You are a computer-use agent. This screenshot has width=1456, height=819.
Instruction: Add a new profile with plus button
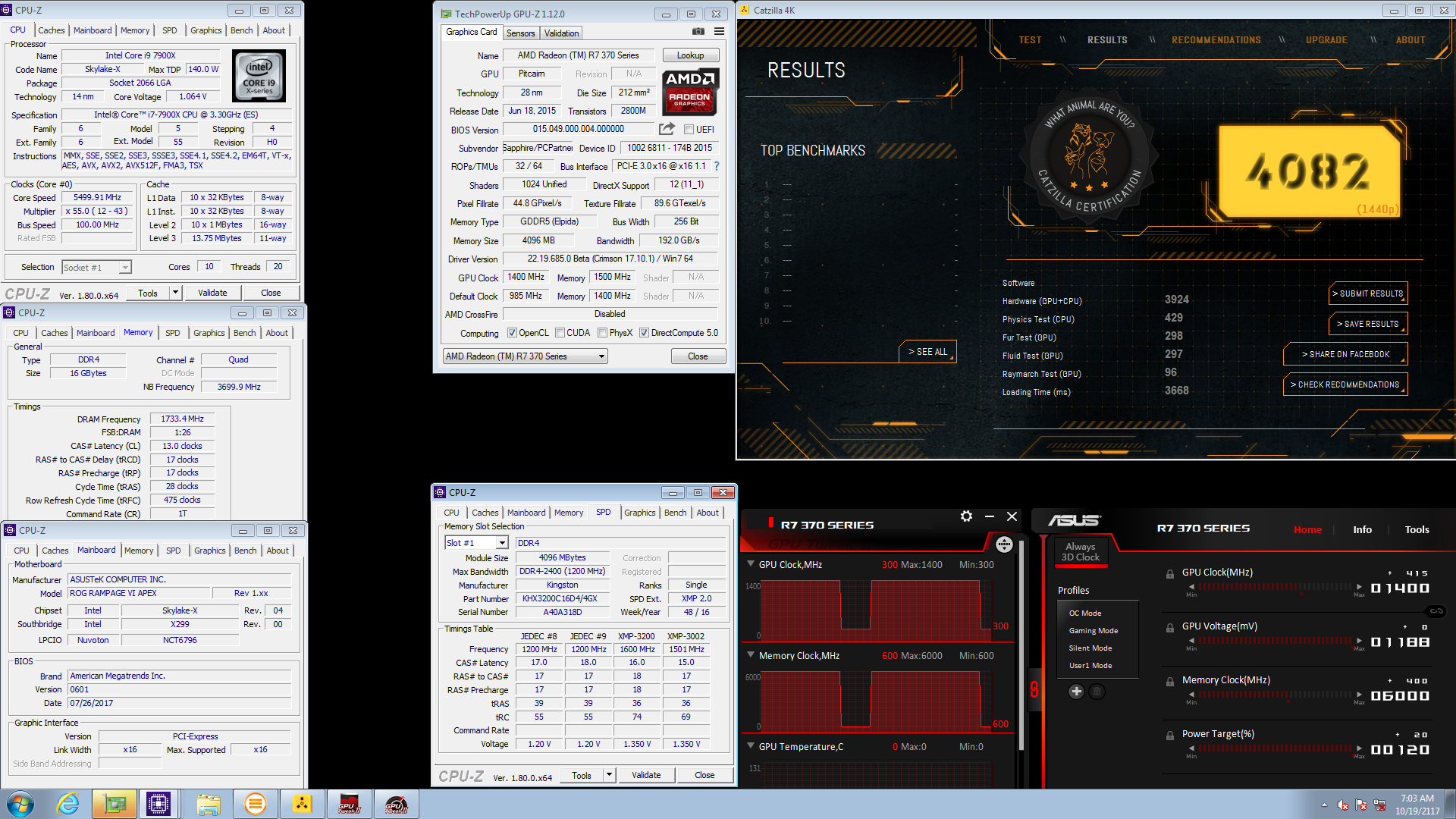[1076, 691]
